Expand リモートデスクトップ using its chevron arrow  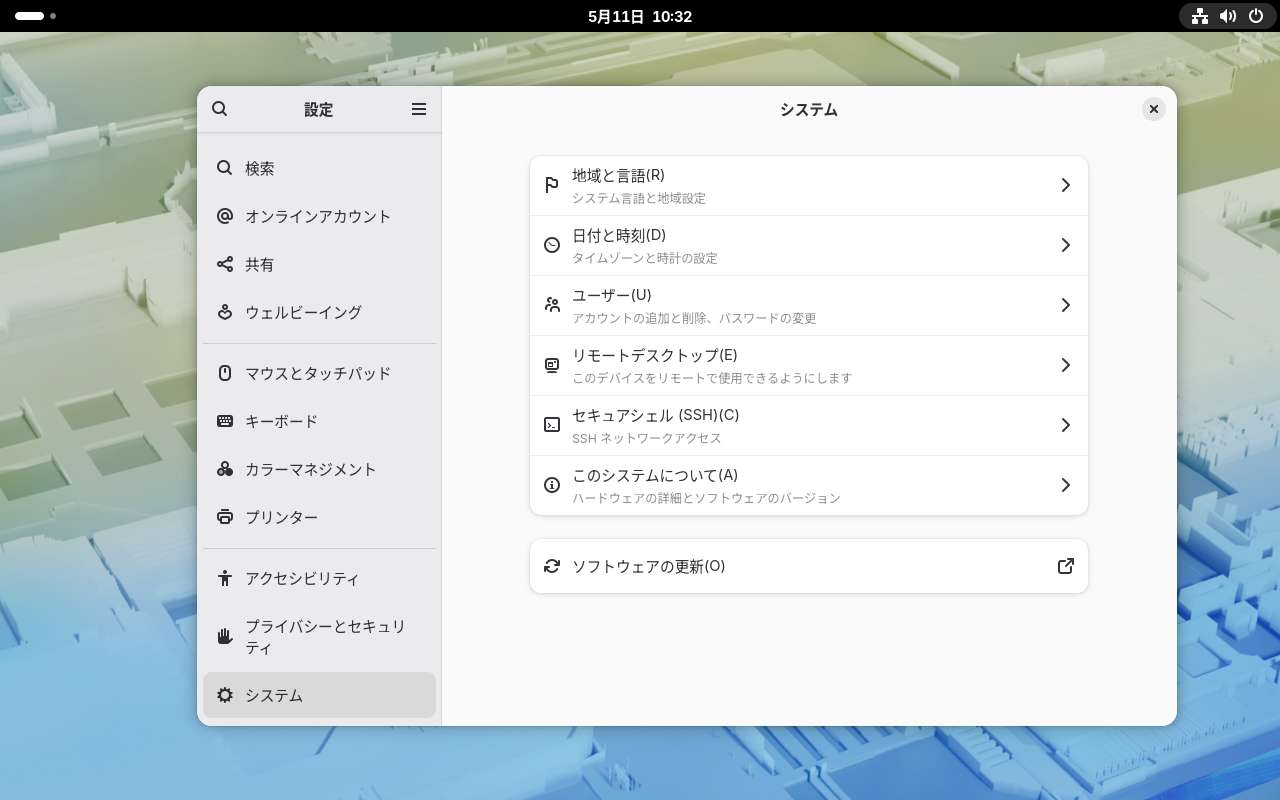click(x=1066, y=365)
